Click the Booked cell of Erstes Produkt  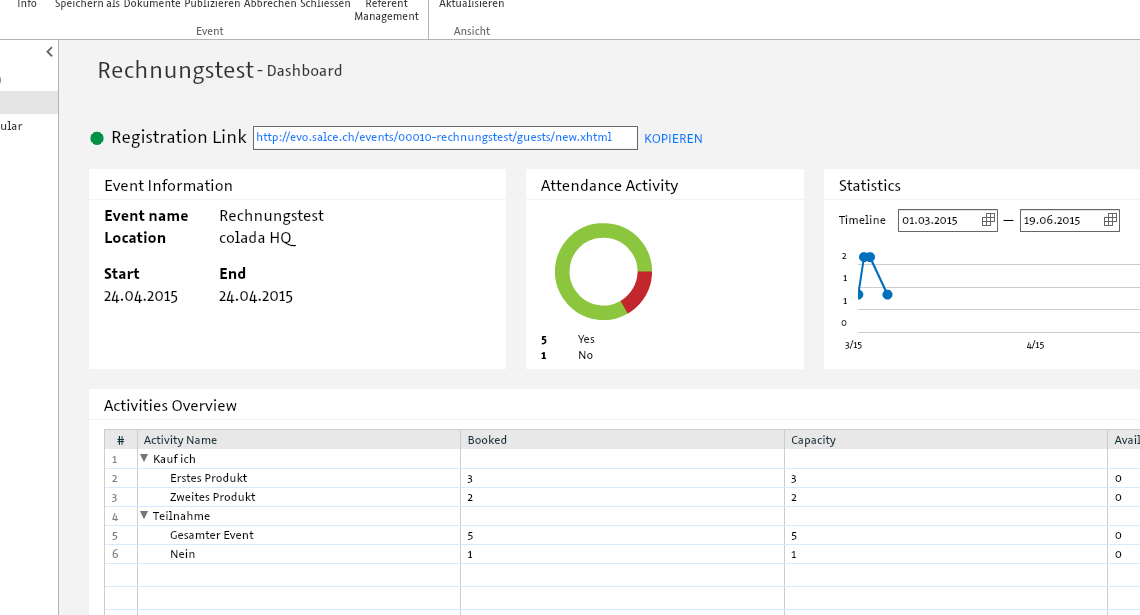pyautogui.click(x=622, y=478)
